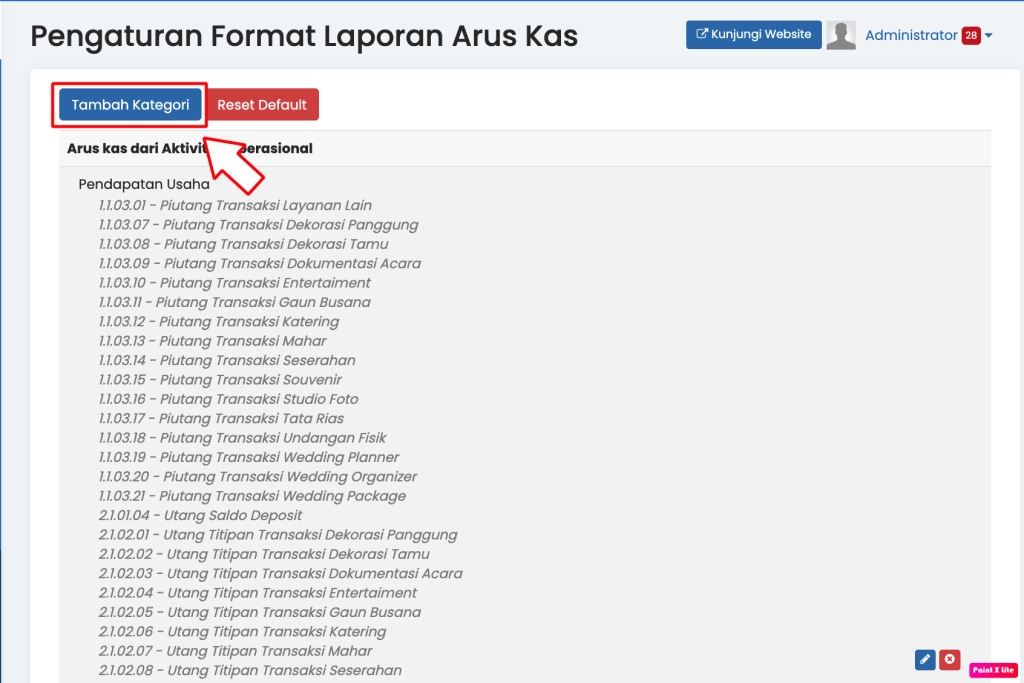Viewport: 1024px width, 683px height.
Task: Open the Administrator dropdown caret
Action: [989, 36]
